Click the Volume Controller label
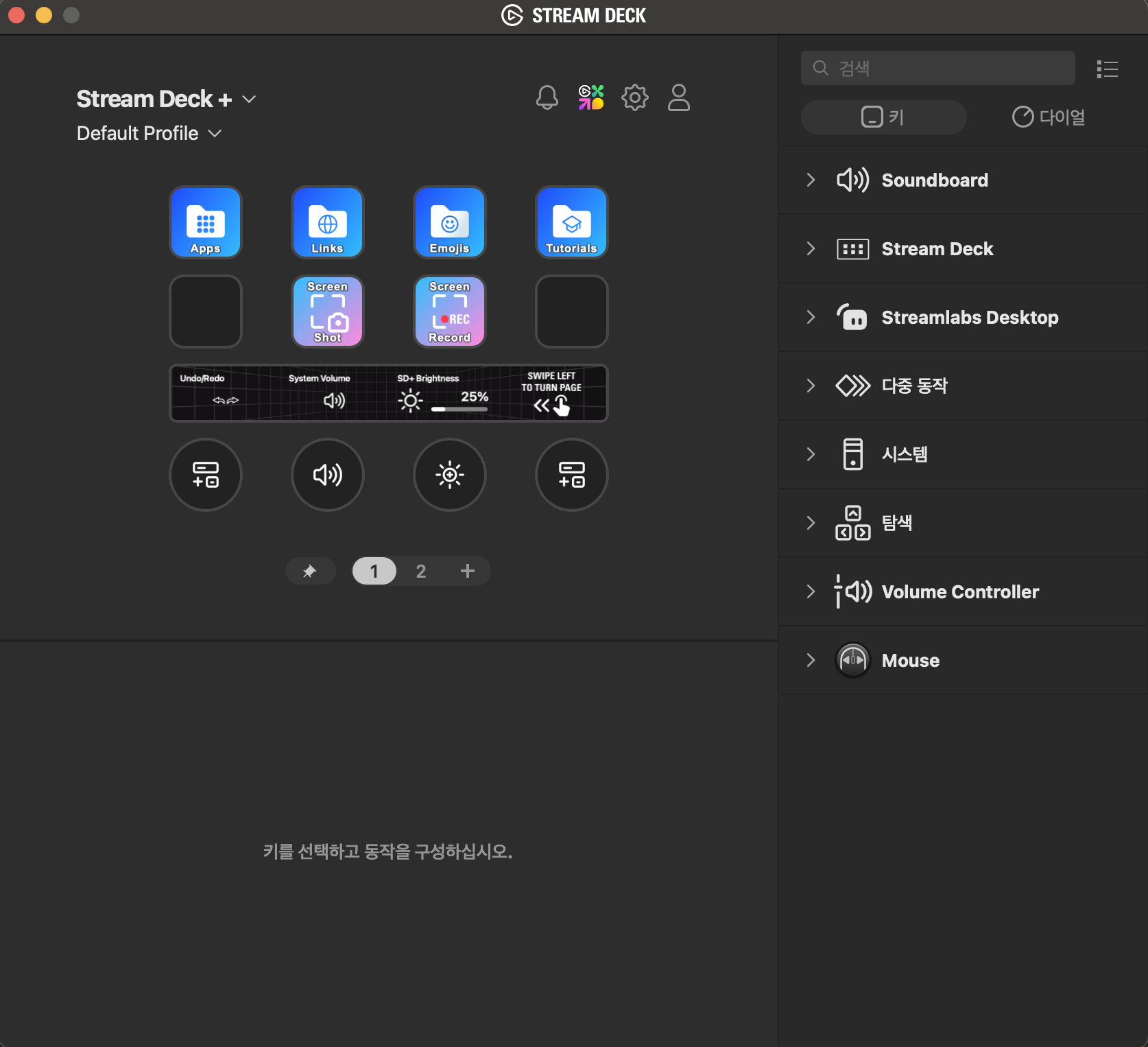The image size is (1148, 1047). tap(960, 591)
